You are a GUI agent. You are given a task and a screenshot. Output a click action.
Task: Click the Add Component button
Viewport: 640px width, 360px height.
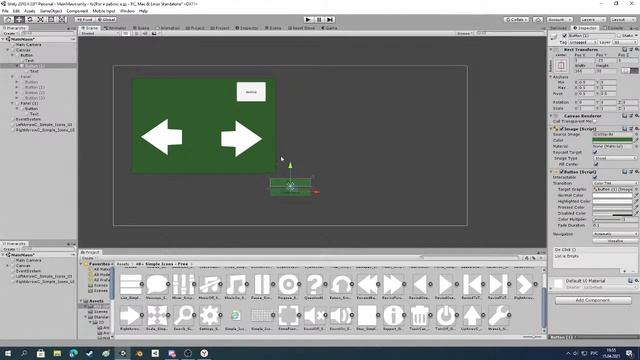(593, 300)
